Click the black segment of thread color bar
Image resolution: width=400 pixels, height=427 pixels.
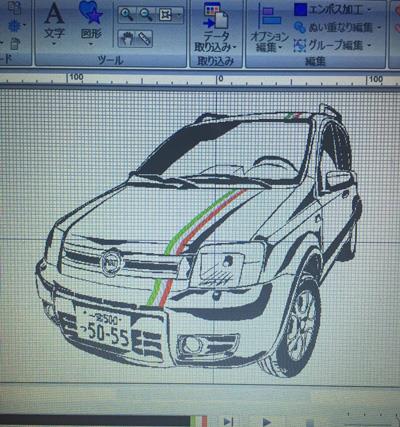95,421
